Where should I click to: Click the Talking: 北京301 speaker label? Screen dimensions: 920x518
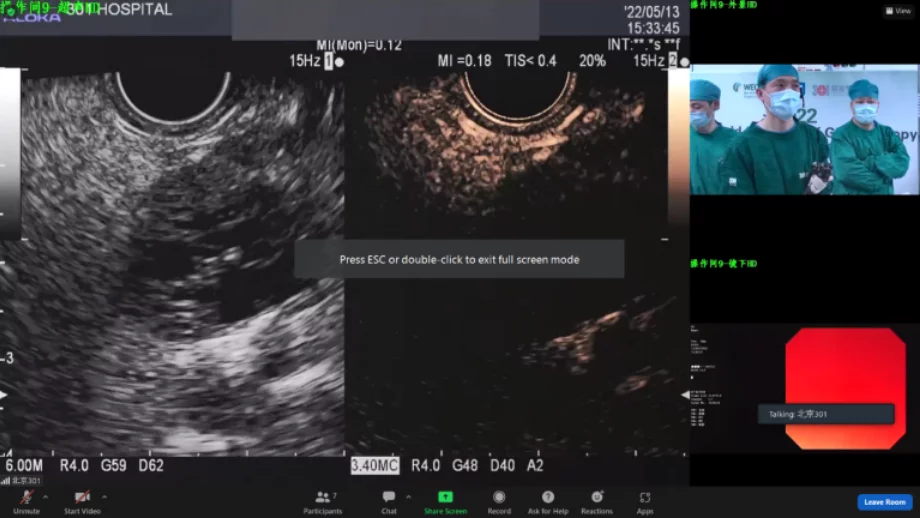825,414
